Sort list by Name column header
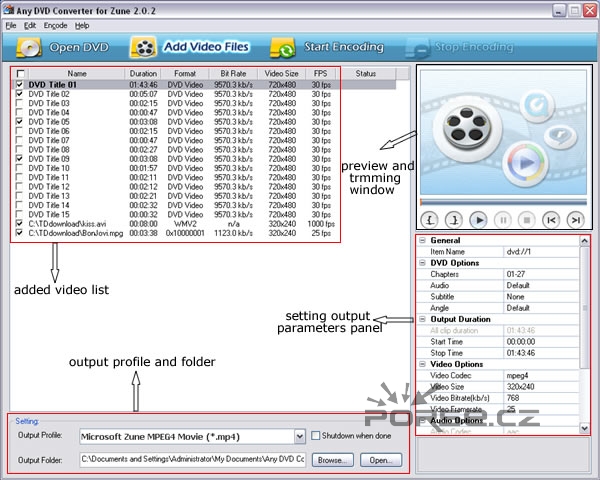The image size is (600, 480). pyautogui.click(x=77, y=73)
